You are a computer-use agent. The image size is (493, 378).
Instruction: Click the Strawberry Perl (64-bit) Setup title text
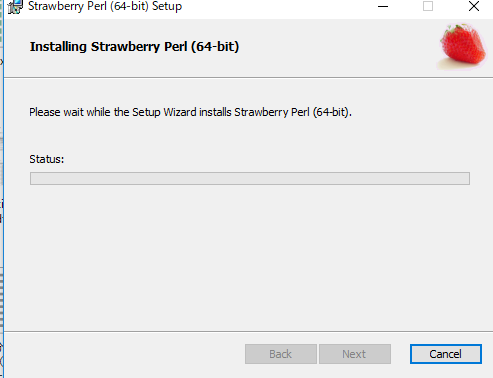pyautogui.click(x=105, y=6)
